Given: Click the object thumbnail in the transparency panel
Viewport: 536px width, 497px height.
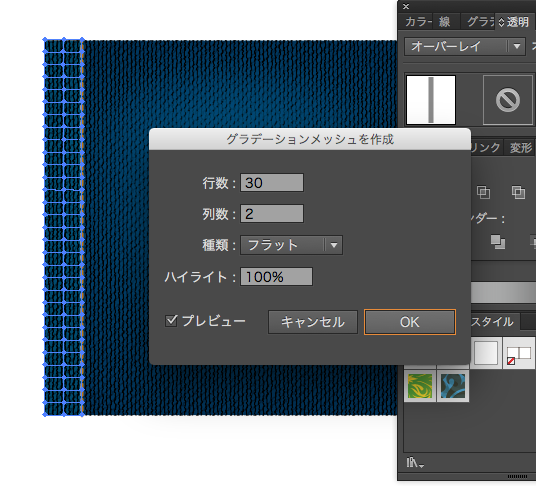Looking at the screenshot, I should point(431,100).
